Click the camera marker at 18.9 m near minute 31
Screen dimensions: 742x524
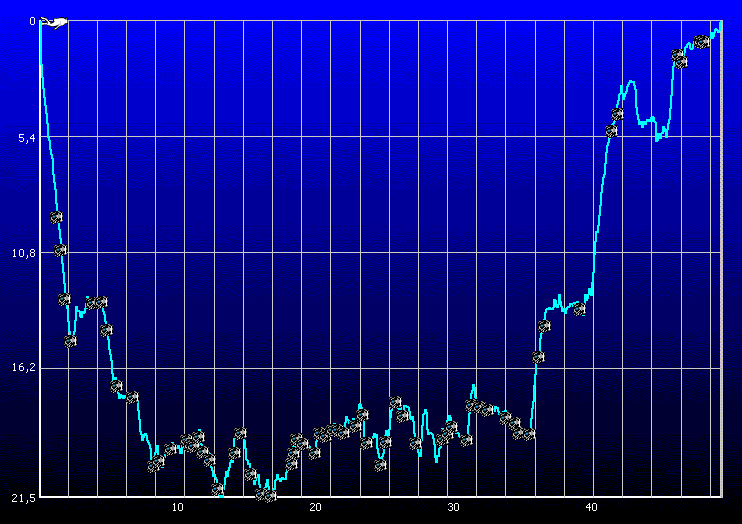(467, 440)
